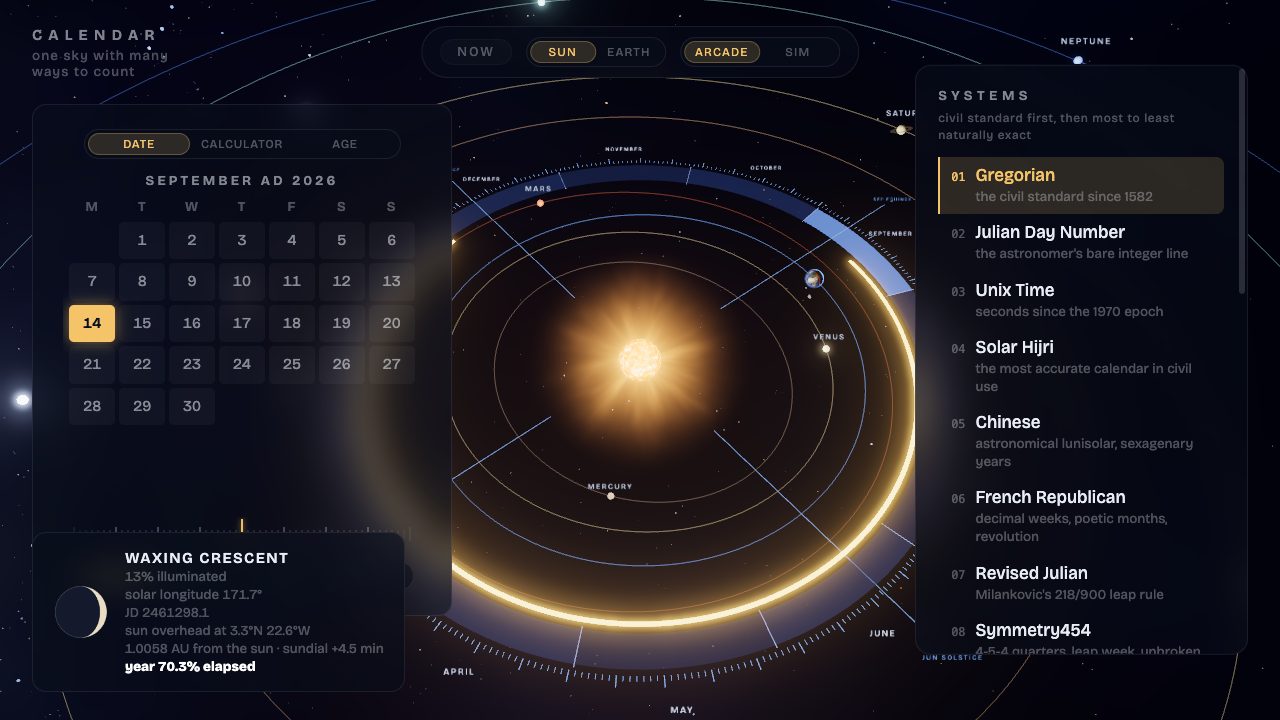Open the CALCULATOR tab
Screen dimensions: 1280x720
(x=242, y=144)
